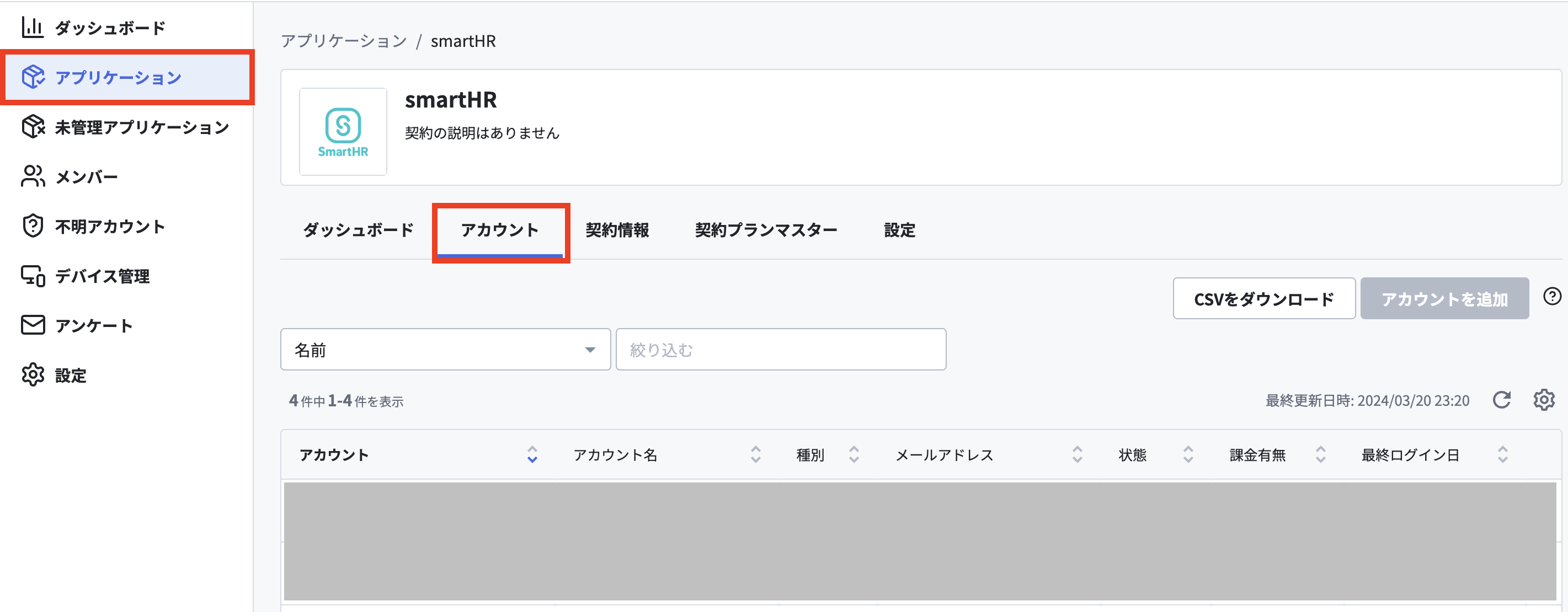This screenshot has height=612, width=1568.
Task: Click the 4件中1-4件を表示 count text
Action: pyautogui.click(x=346, y=401)
